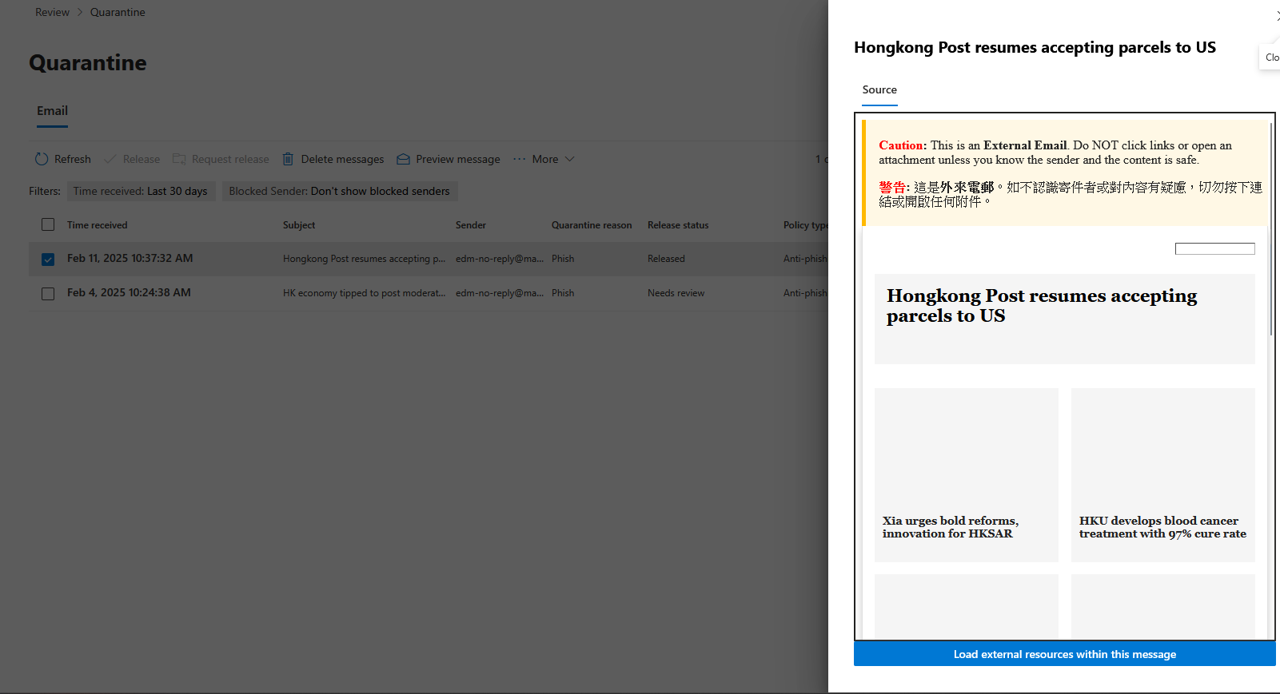This screenshot has height=694, width=1280.
Task: Click Phish reason in the Feb 4 row
Action: pos(563,293)
